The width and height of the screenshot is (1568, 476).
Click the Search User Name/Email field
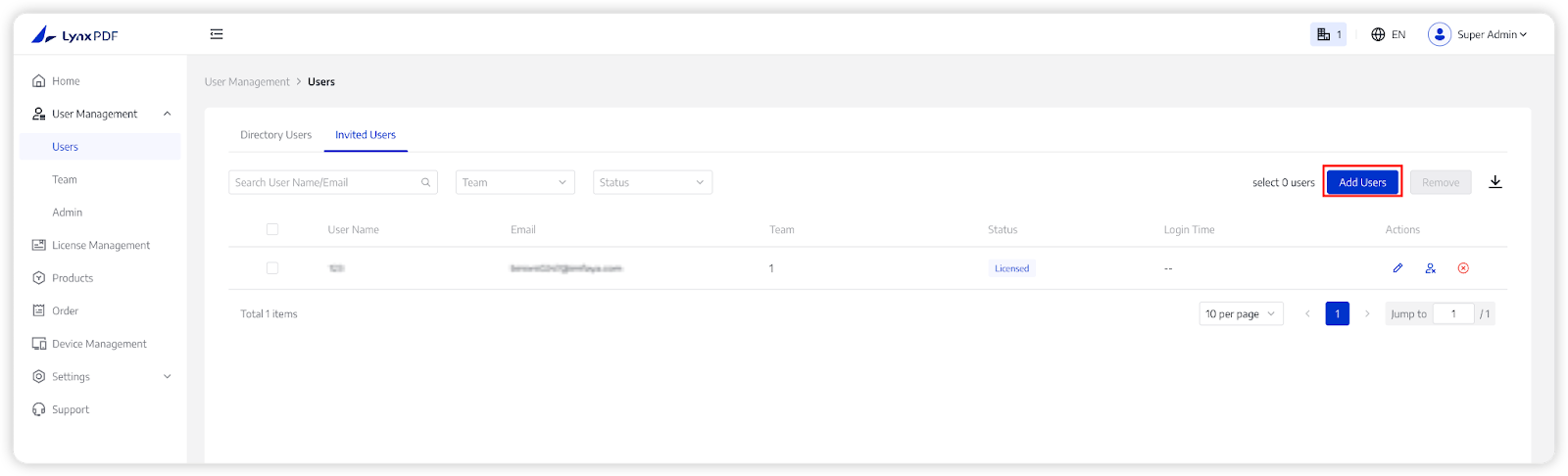point(325,182)
